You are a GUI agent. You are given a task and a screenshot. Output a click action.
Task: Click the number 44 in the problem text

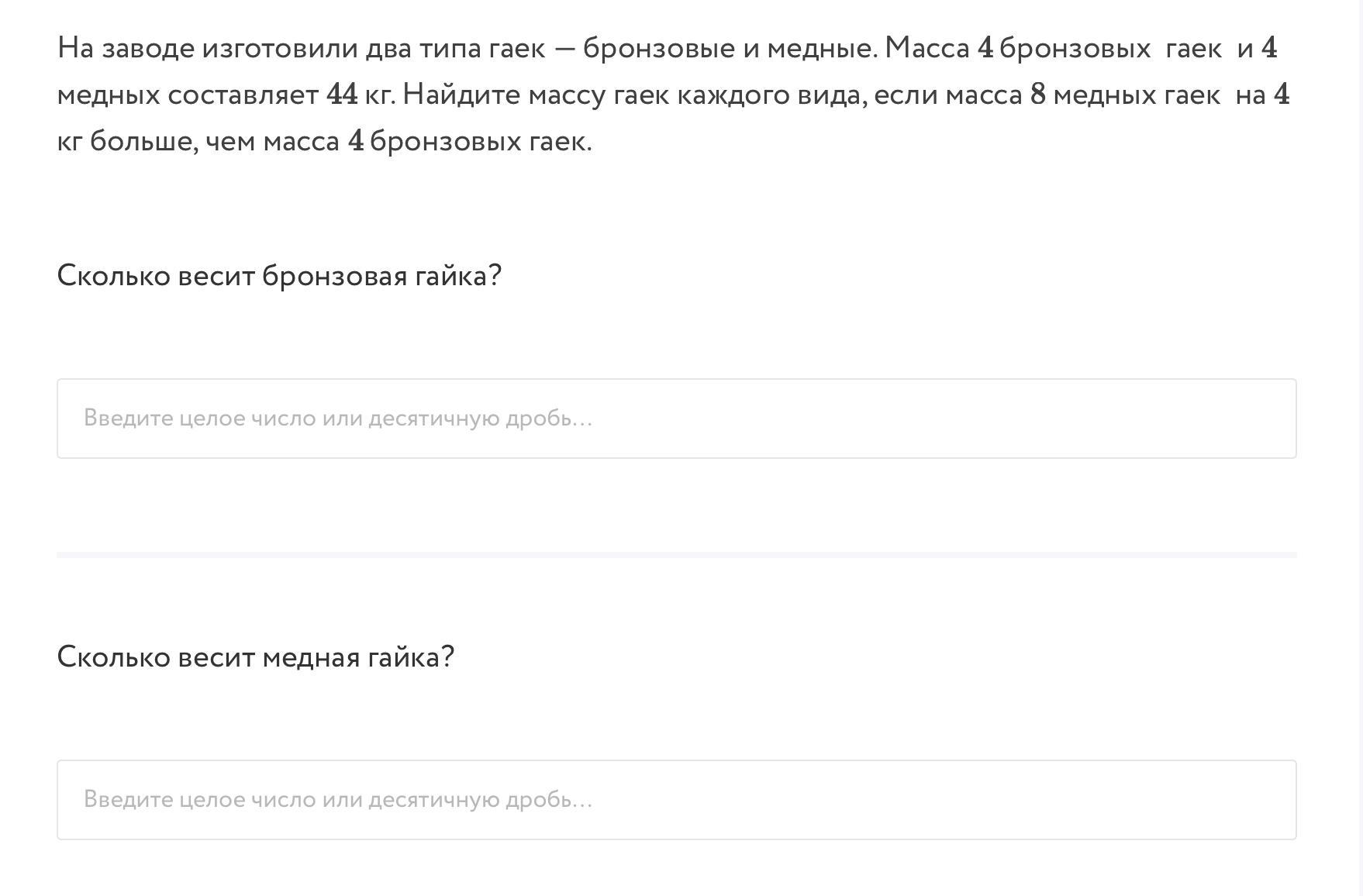(342, 95)
